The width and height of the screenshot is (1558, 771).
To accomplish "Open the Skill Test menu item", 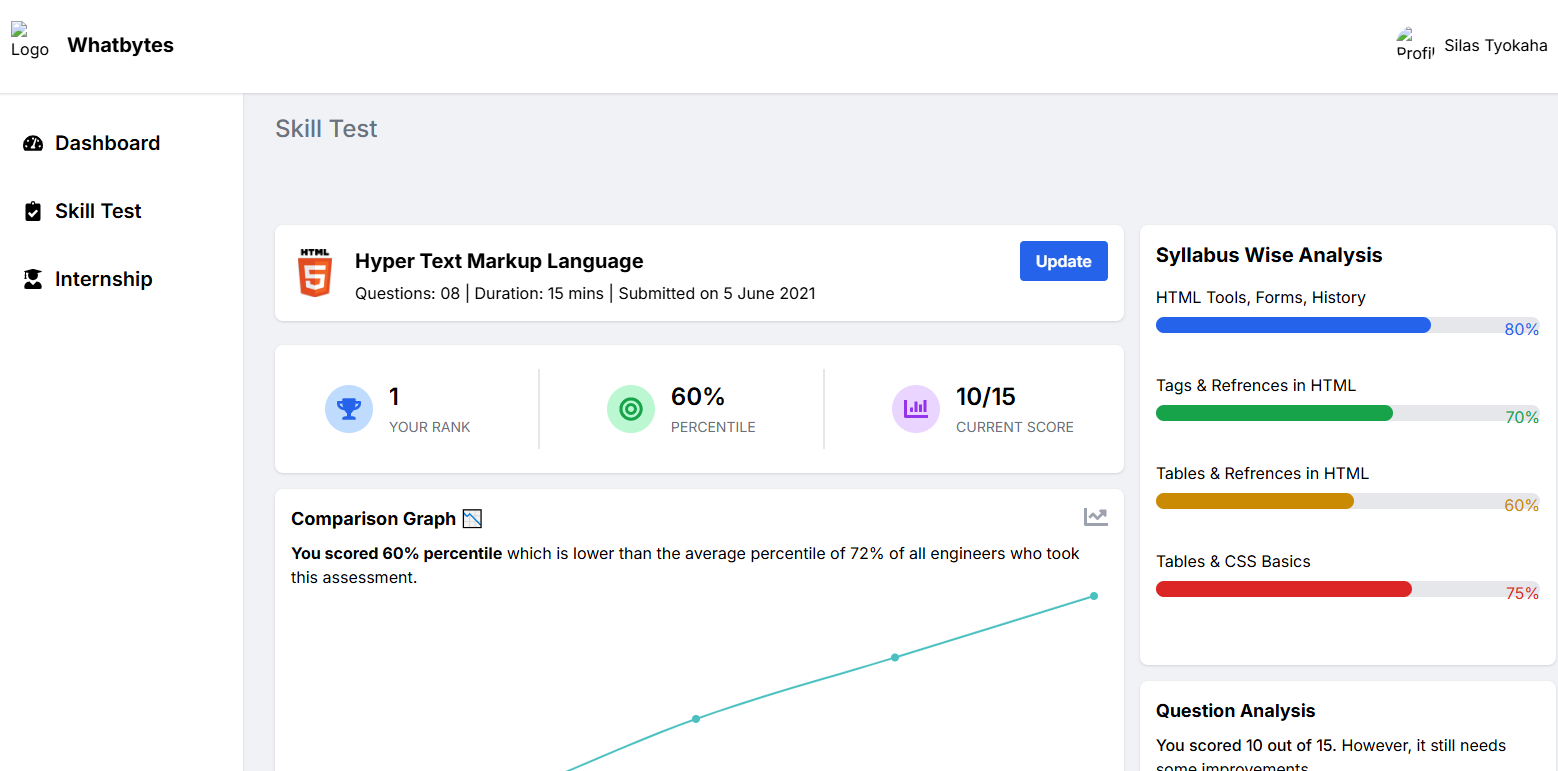I will point(98,211).
